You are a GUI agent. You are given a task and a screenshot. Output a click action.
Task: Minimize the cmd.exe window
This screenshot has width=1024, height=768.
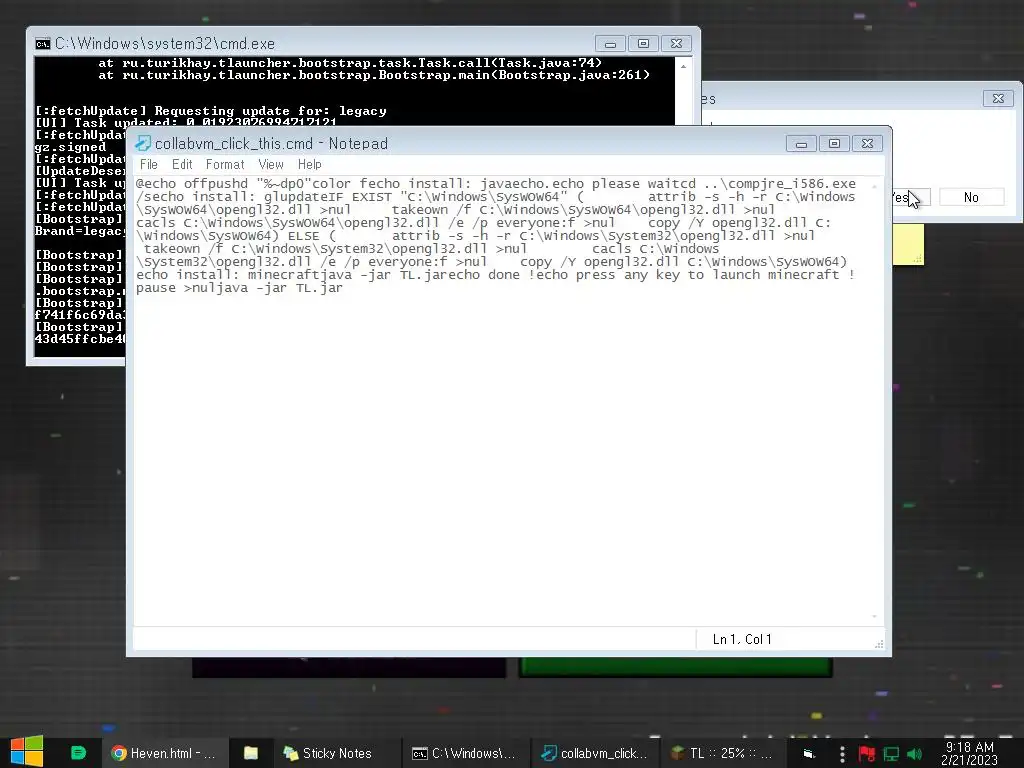[611, 44]
